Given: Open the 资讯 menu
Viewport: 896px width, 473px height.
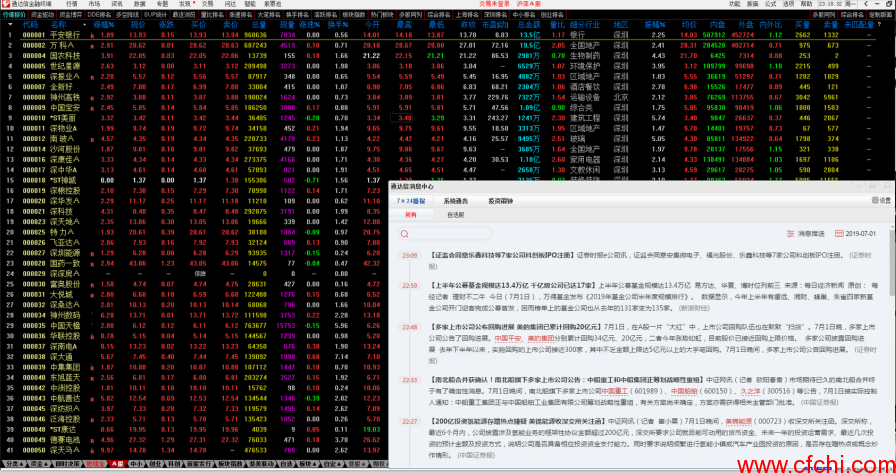Looking at the screenshot, I should coord(117,3).
